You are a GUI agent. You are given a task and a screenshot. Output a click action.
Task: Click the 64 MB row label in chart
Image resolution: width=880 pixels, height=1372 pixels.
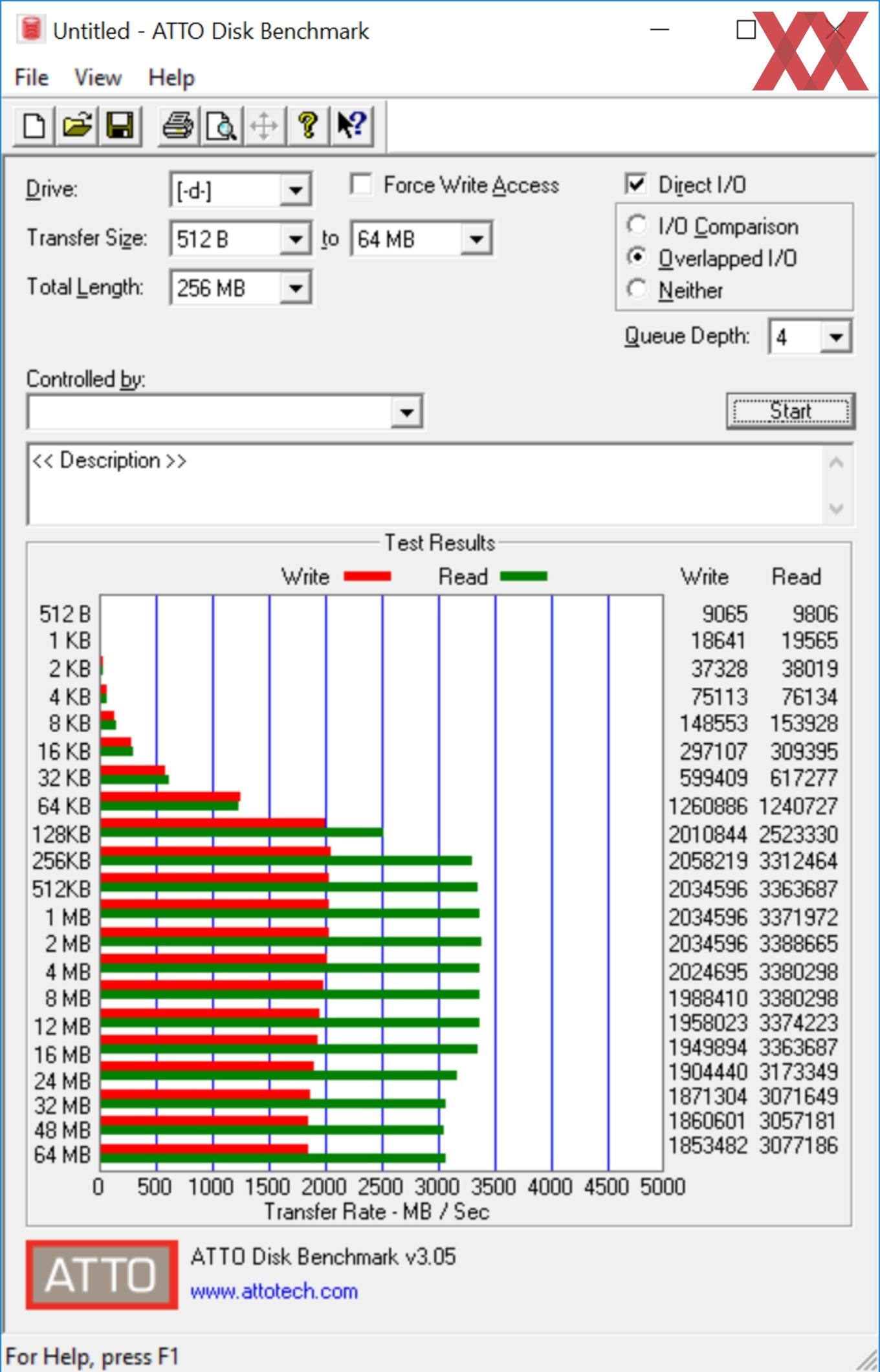click(x=62, y=1154)
